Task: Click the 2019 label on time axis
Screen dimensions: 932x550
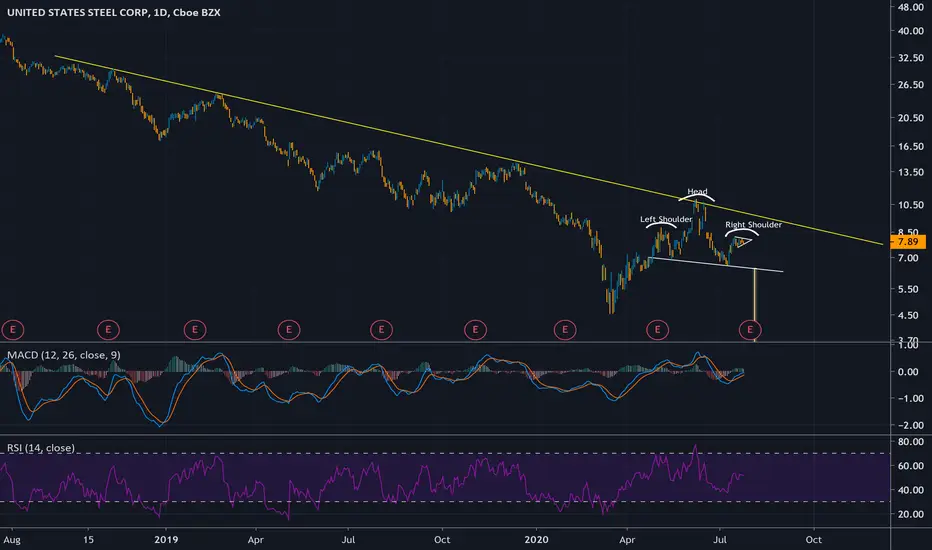Action: coord(166,540)
